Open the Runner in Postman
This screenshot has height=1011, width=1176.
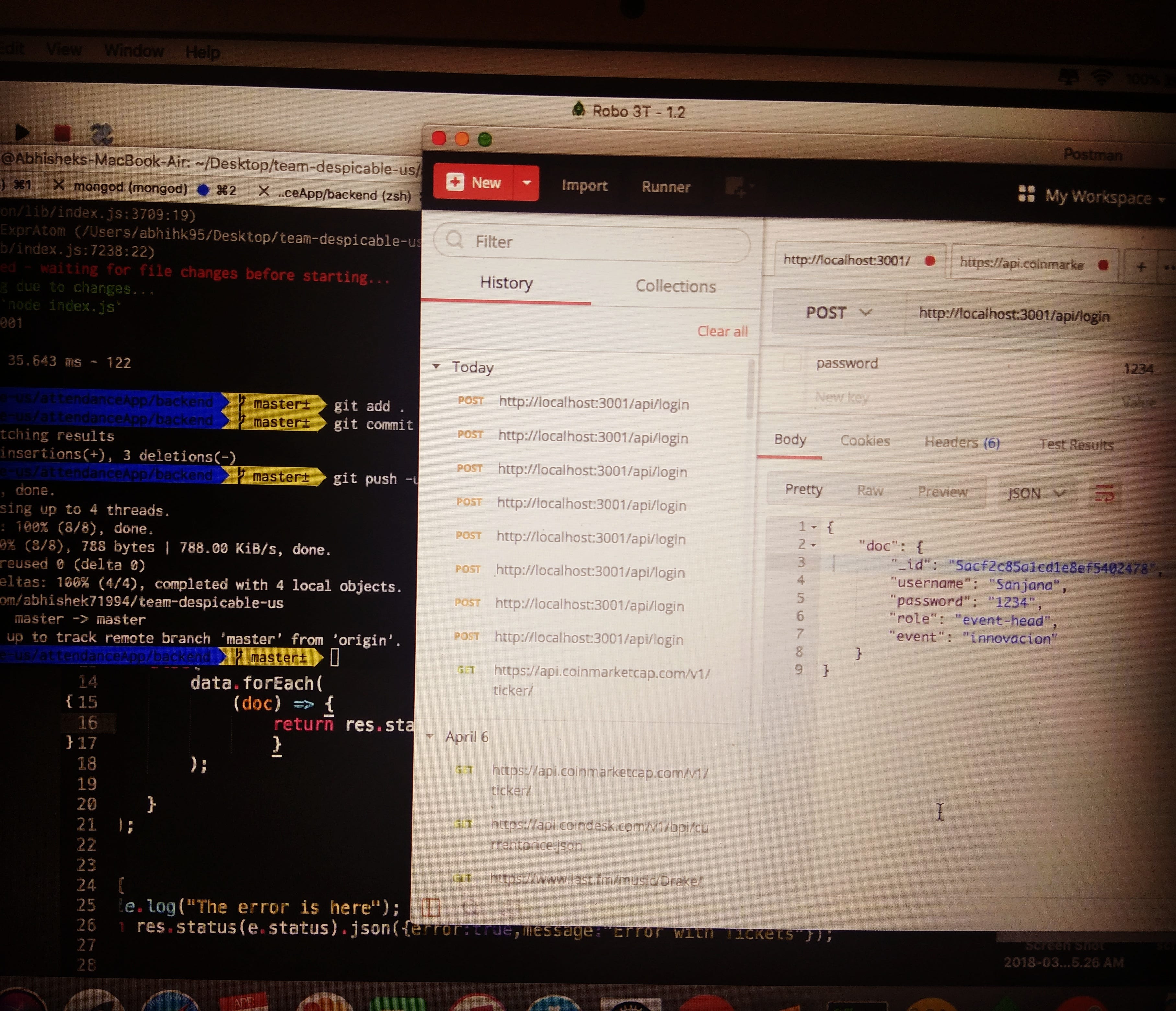pyautogui.click(x=666, y=187)
